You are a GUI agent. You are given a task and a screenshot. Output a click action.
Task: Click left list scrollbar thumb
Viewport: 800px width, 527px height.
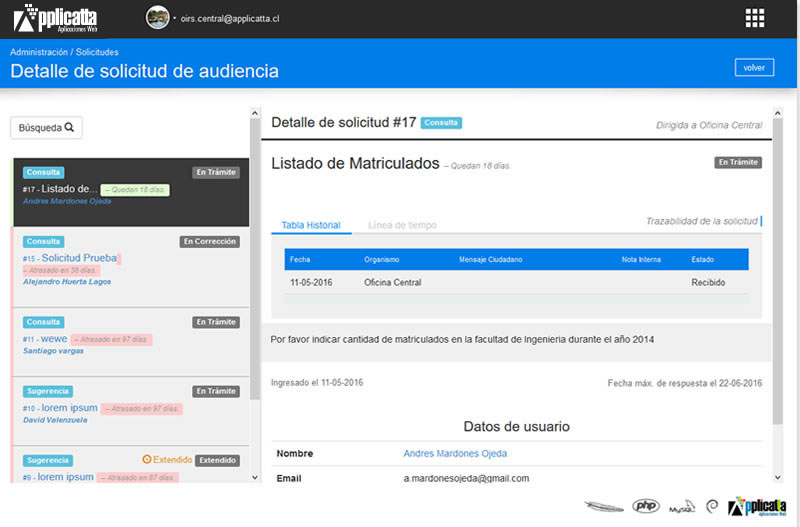[x=255, y=259]
